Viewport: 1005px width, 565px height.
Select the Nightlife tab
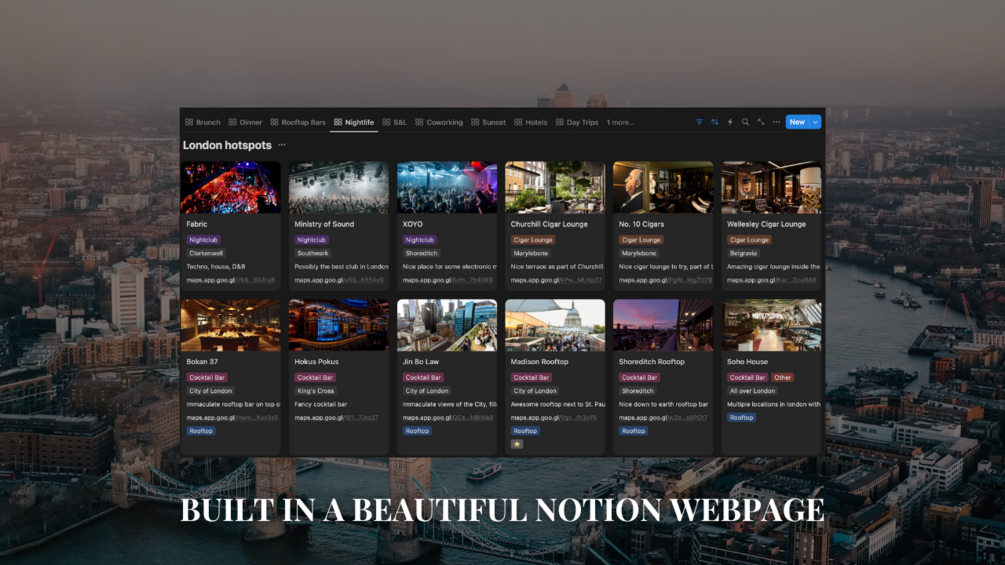(354, 122)
